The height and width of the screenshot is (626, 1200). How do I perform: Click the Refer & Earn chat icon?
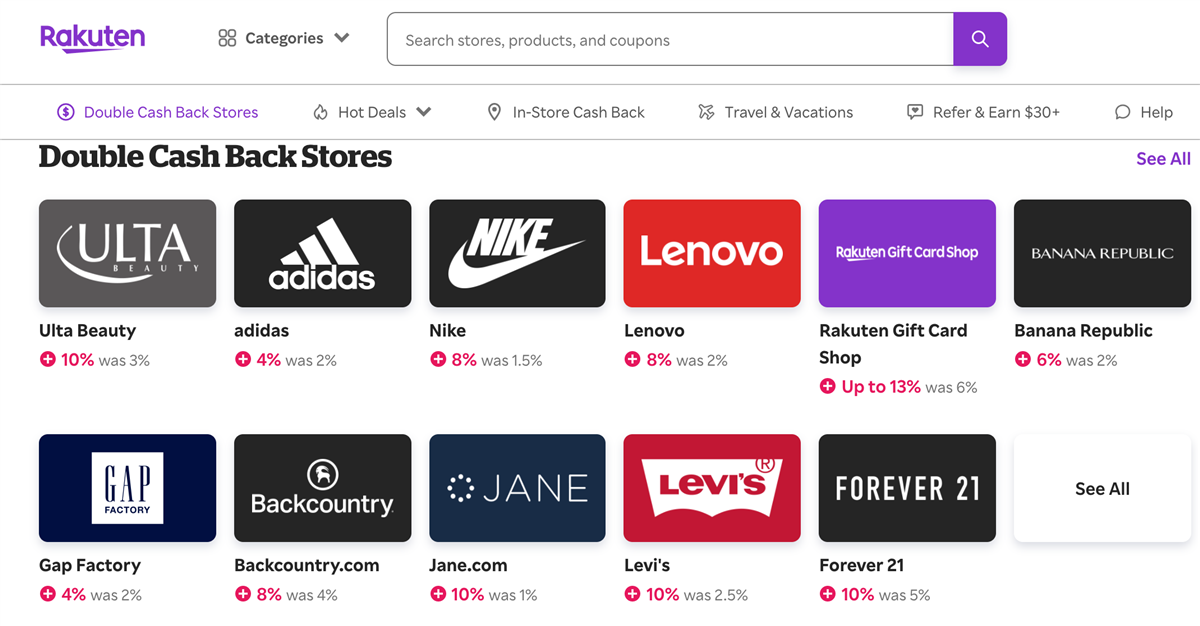coord(915,112)
